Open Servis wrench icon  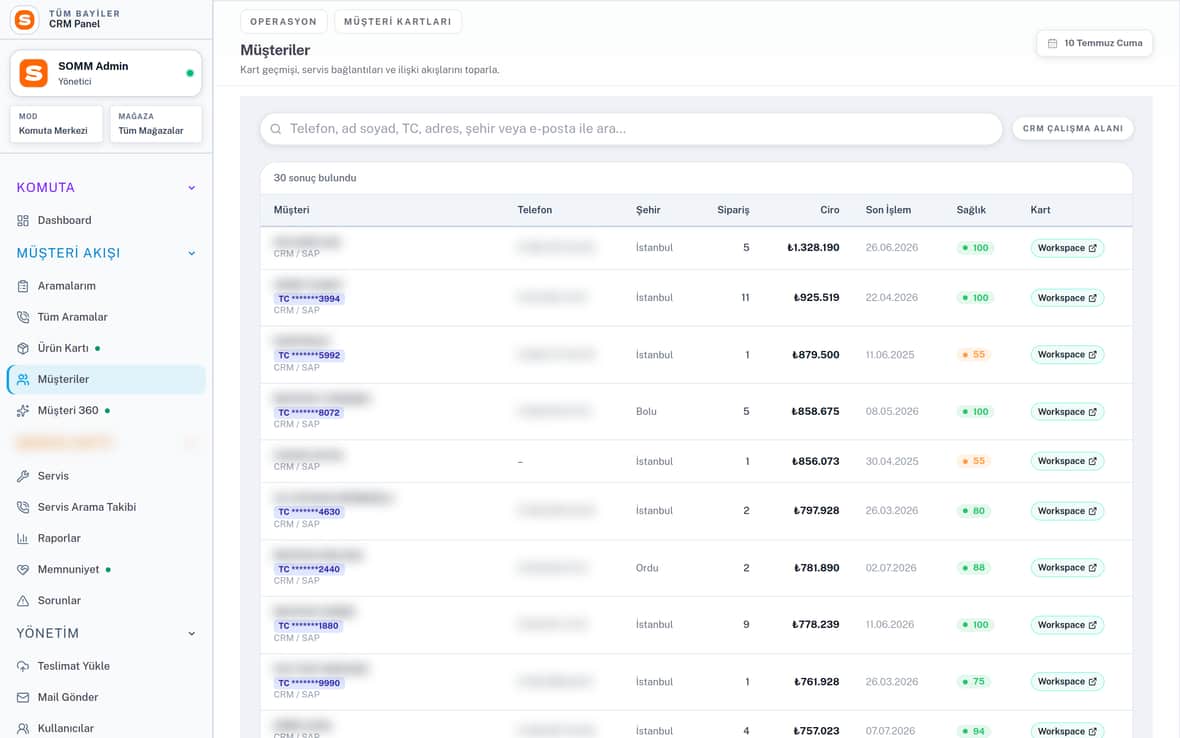point(23,476)
